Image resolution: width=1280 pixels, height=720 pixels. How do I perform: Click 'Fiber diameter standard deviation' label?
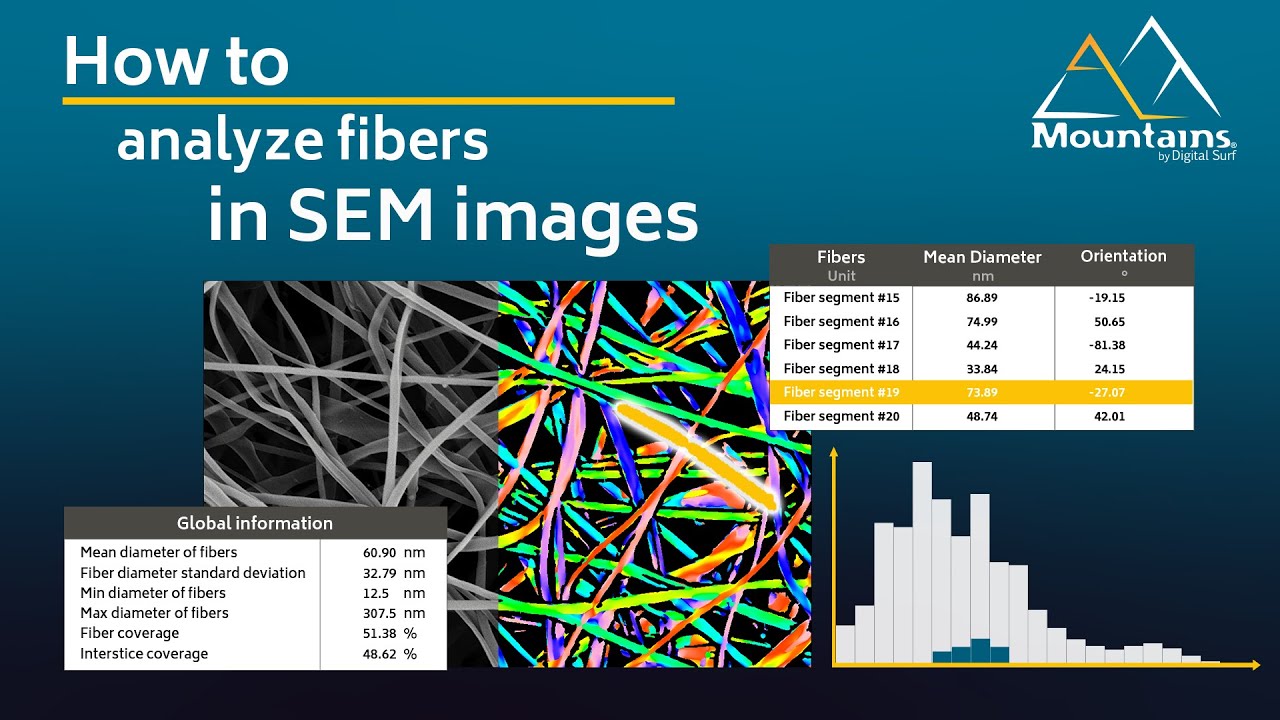point(193,573)
